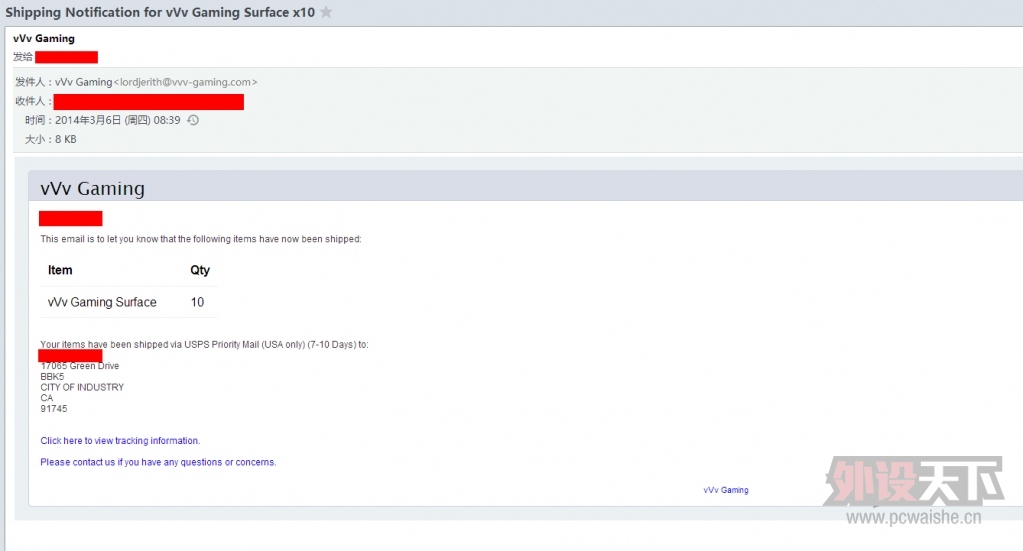Click the Qty column header
This screenshot has width=1023, height=551.
point(200,270)
